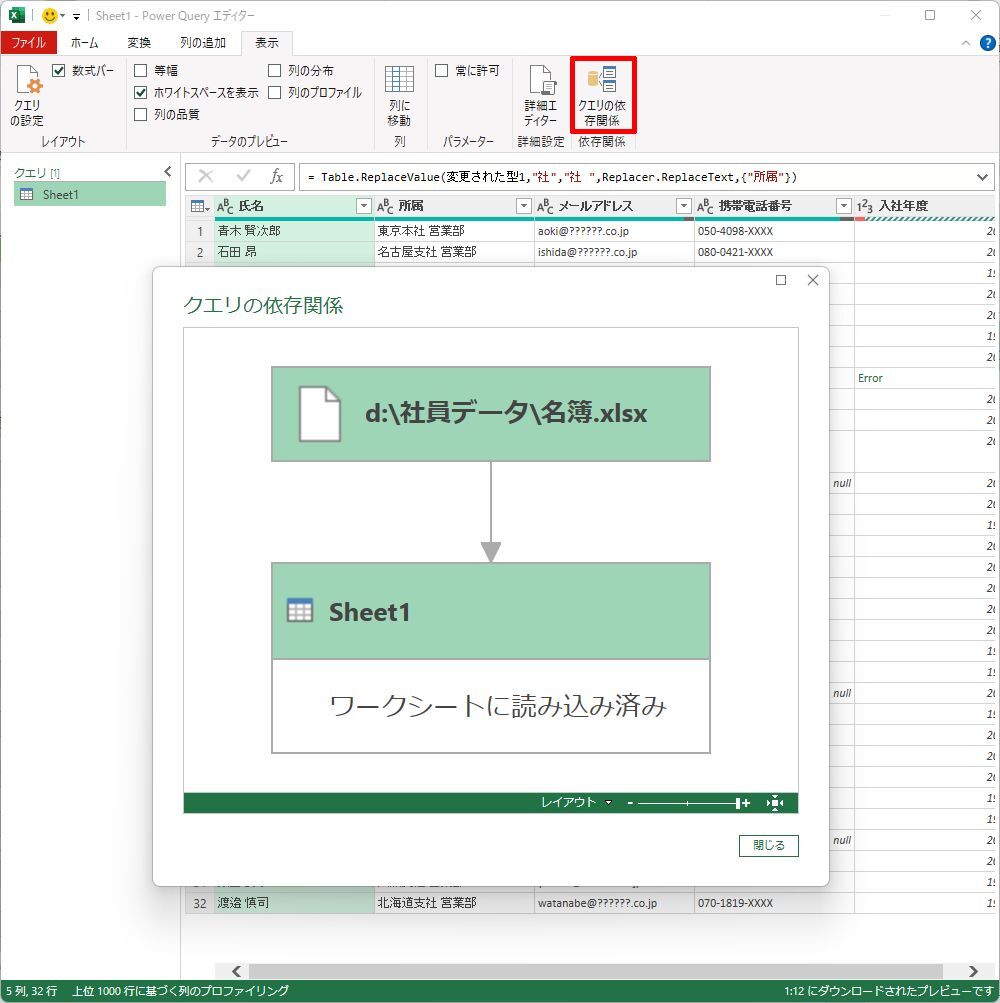The width and height of the screenshot is (1000, 1003).
Task: Enable the 等幅 checkbox
Action: click(x=141, y=71)
